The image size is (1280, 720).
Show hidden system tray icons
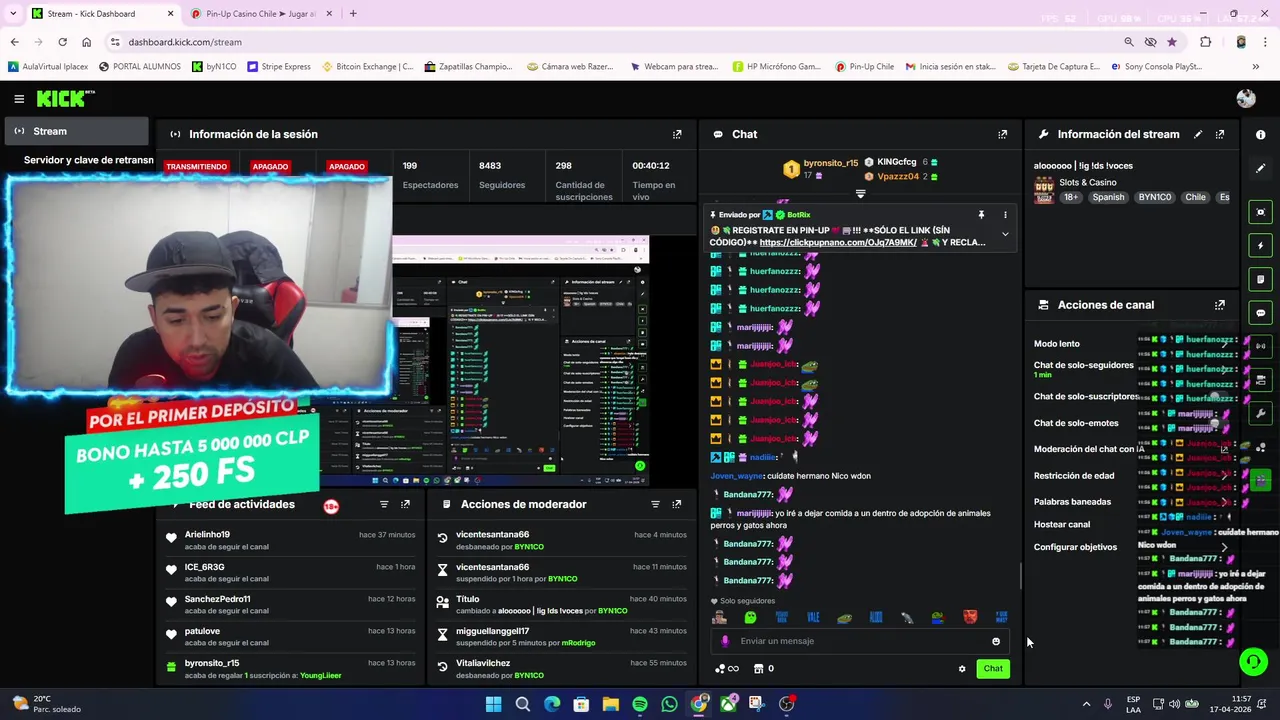pos(1086,704)
